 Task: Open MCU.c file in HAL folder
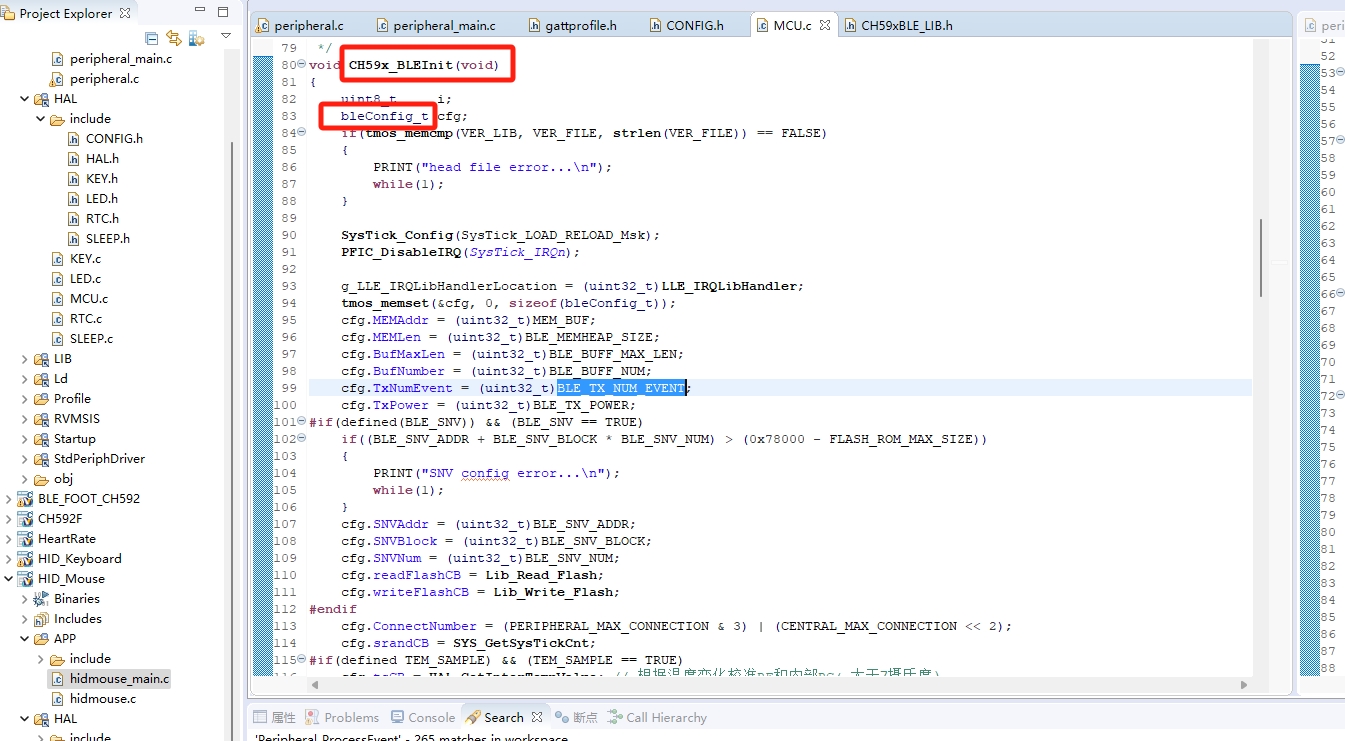88,298
